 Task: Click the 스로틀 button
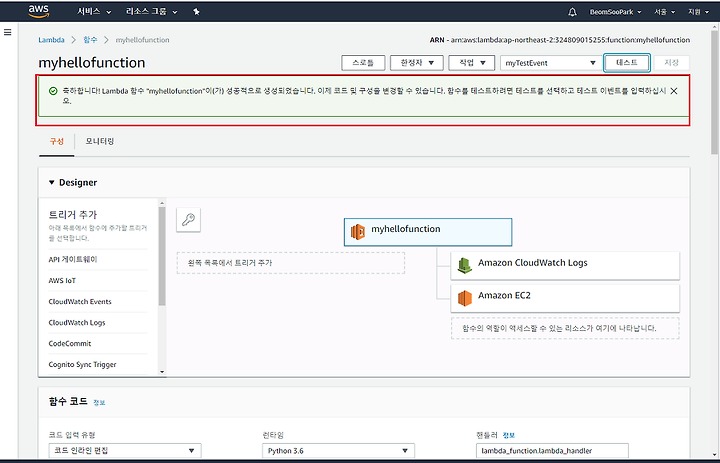tap(363, 63)
